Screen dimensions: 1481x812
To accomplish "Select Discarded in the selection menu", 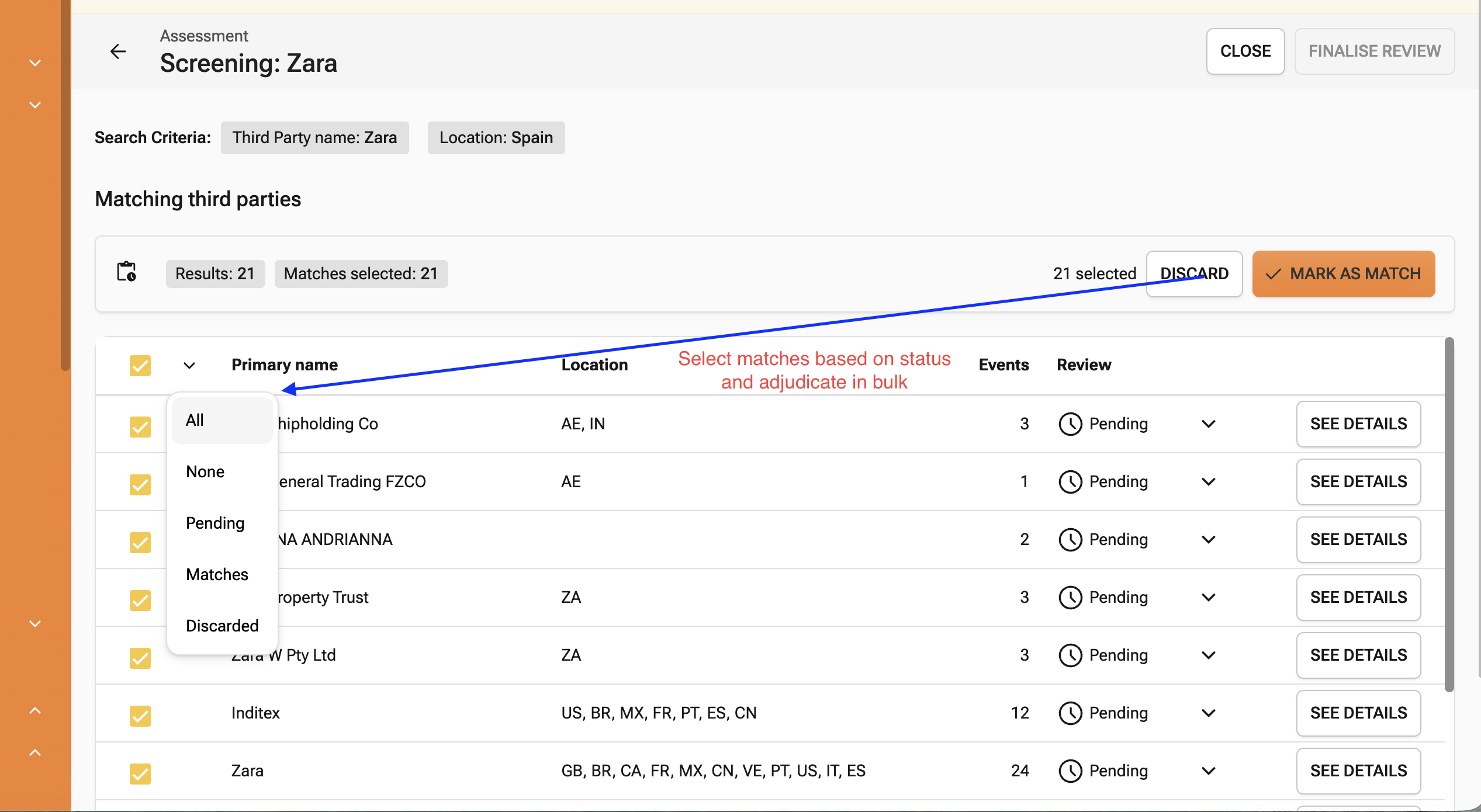I will click(222, 626).
